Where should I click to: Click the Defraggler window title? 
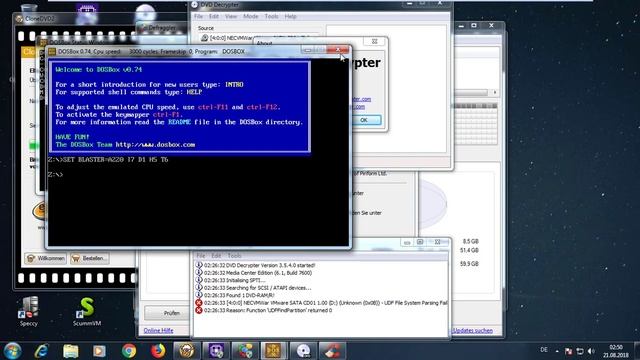(x=162, y=28)
